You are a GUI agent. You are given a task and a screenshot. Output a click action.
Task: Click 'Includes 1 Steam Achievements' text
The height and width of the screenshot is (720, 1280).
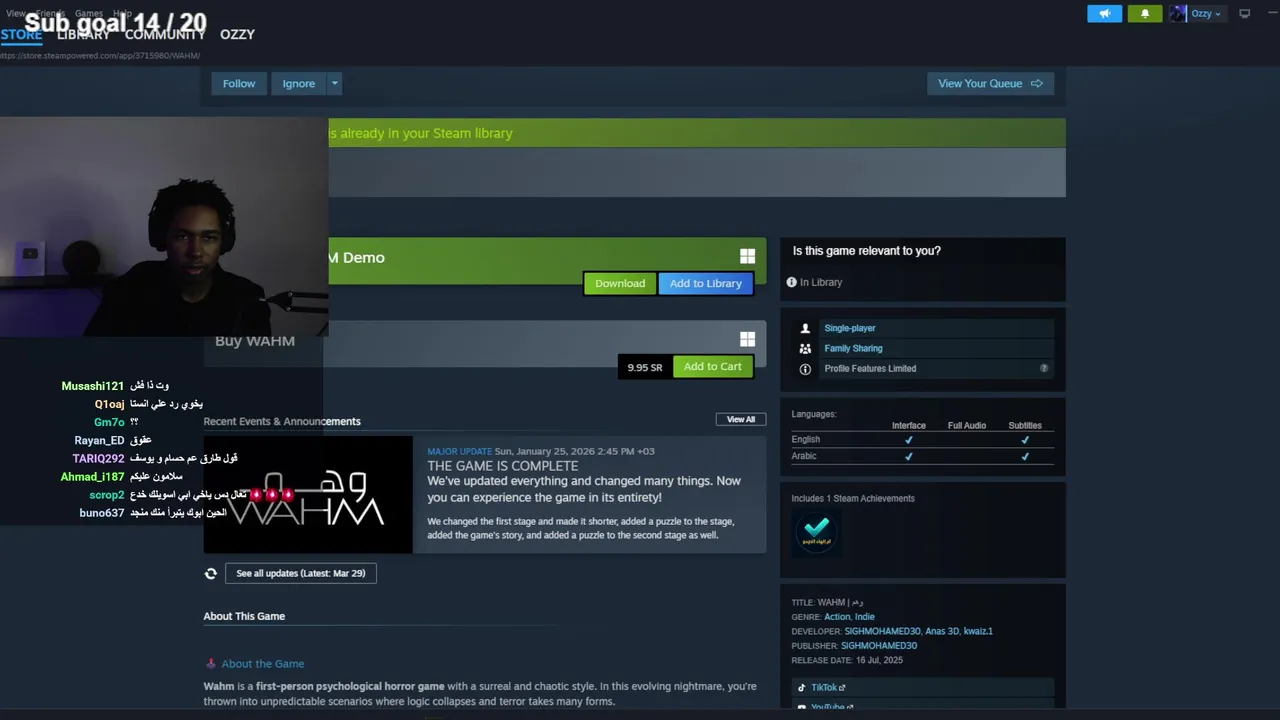(x=853, y=498)
